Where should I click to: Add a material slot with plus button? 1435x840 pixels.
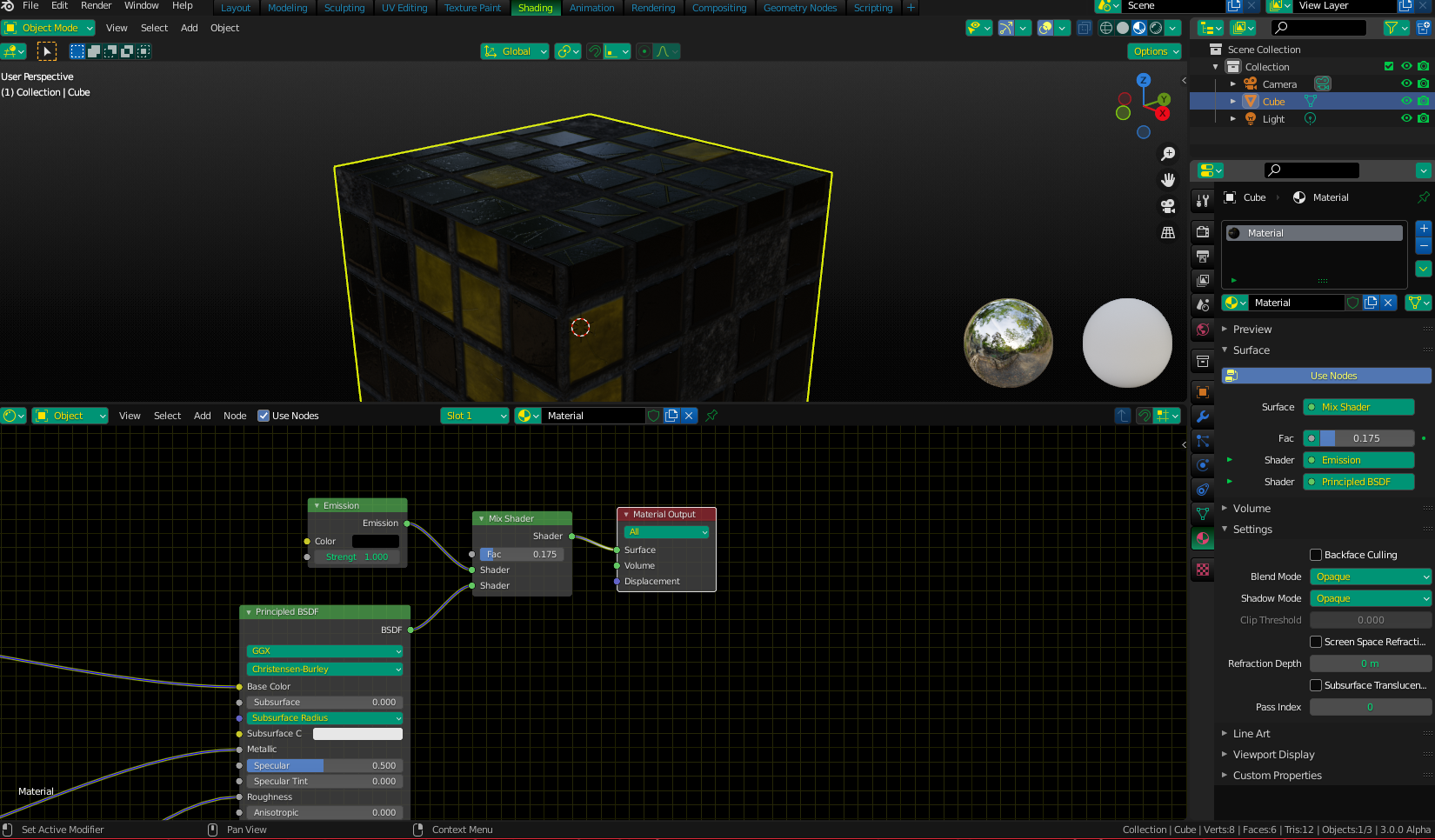pyautogui.click(x=1424, y=229)
